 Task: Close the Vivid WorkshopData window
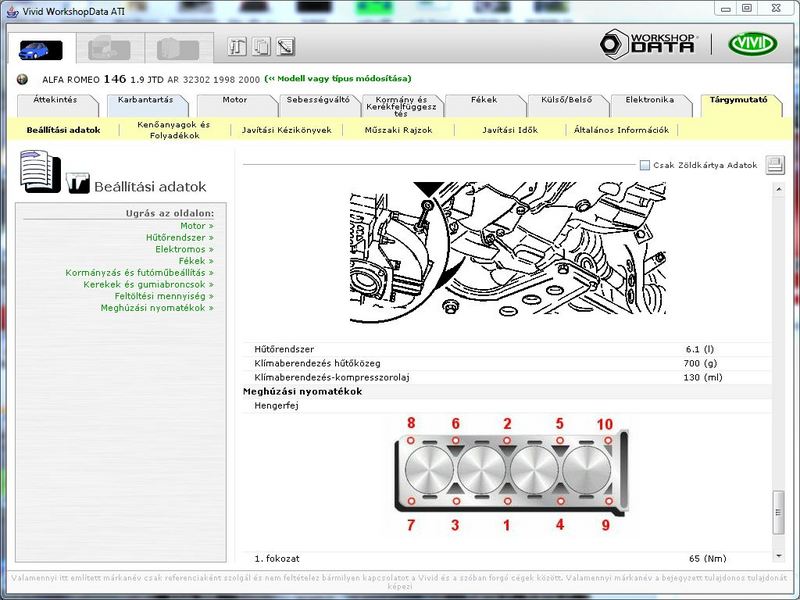[776, 8]
